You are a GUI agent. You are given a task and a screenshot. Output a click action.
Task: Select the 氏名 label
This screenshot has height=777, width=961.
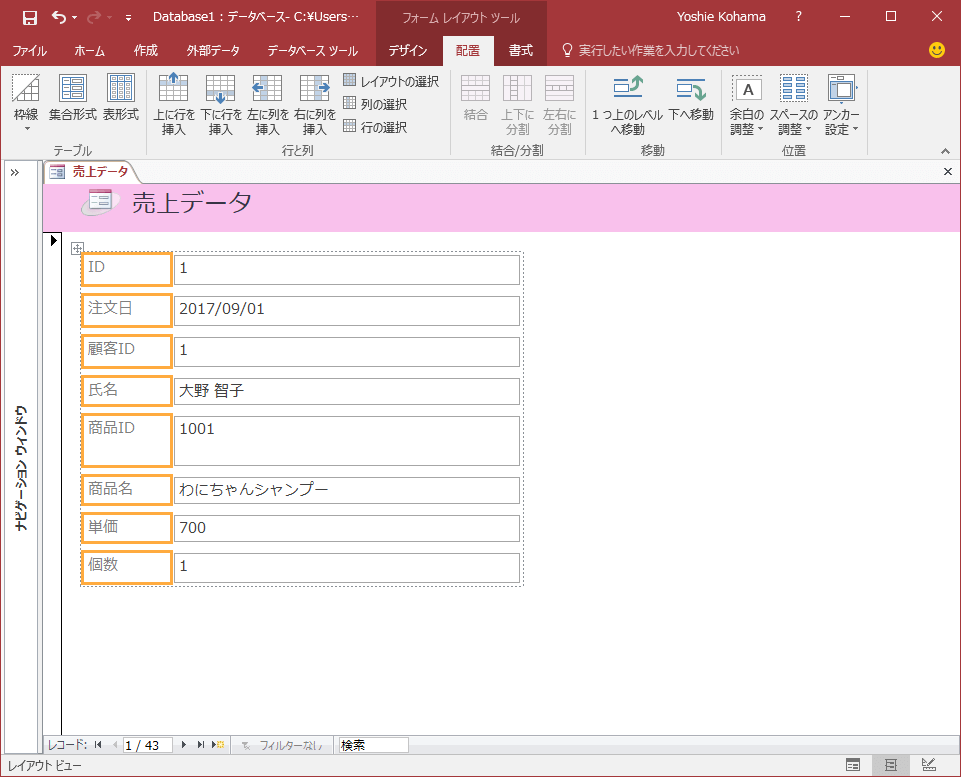coord(126,391)
